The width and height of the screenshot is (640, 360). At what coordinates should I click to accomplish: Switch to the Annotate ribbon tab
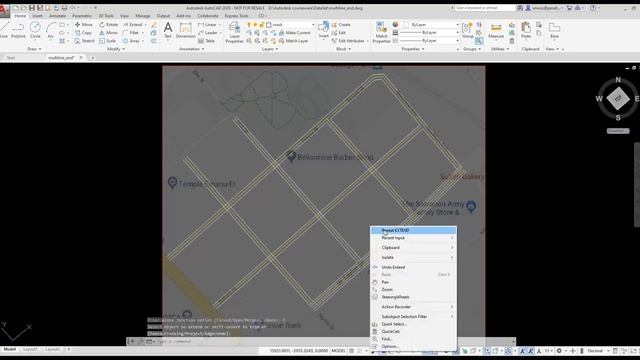point(58,16)
